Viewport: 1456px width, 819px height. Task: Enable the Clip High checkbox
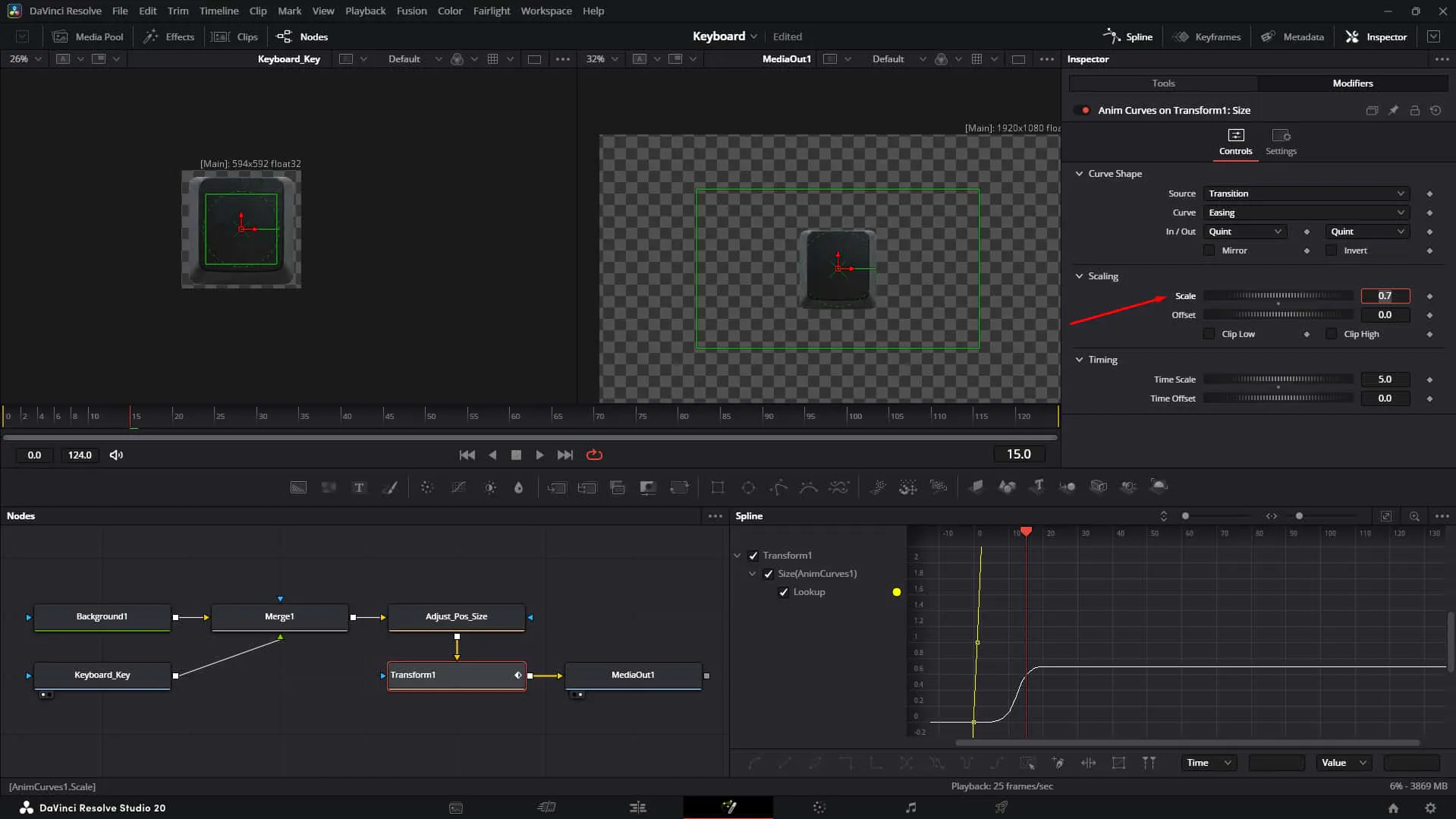click(x=1331, y=334)
